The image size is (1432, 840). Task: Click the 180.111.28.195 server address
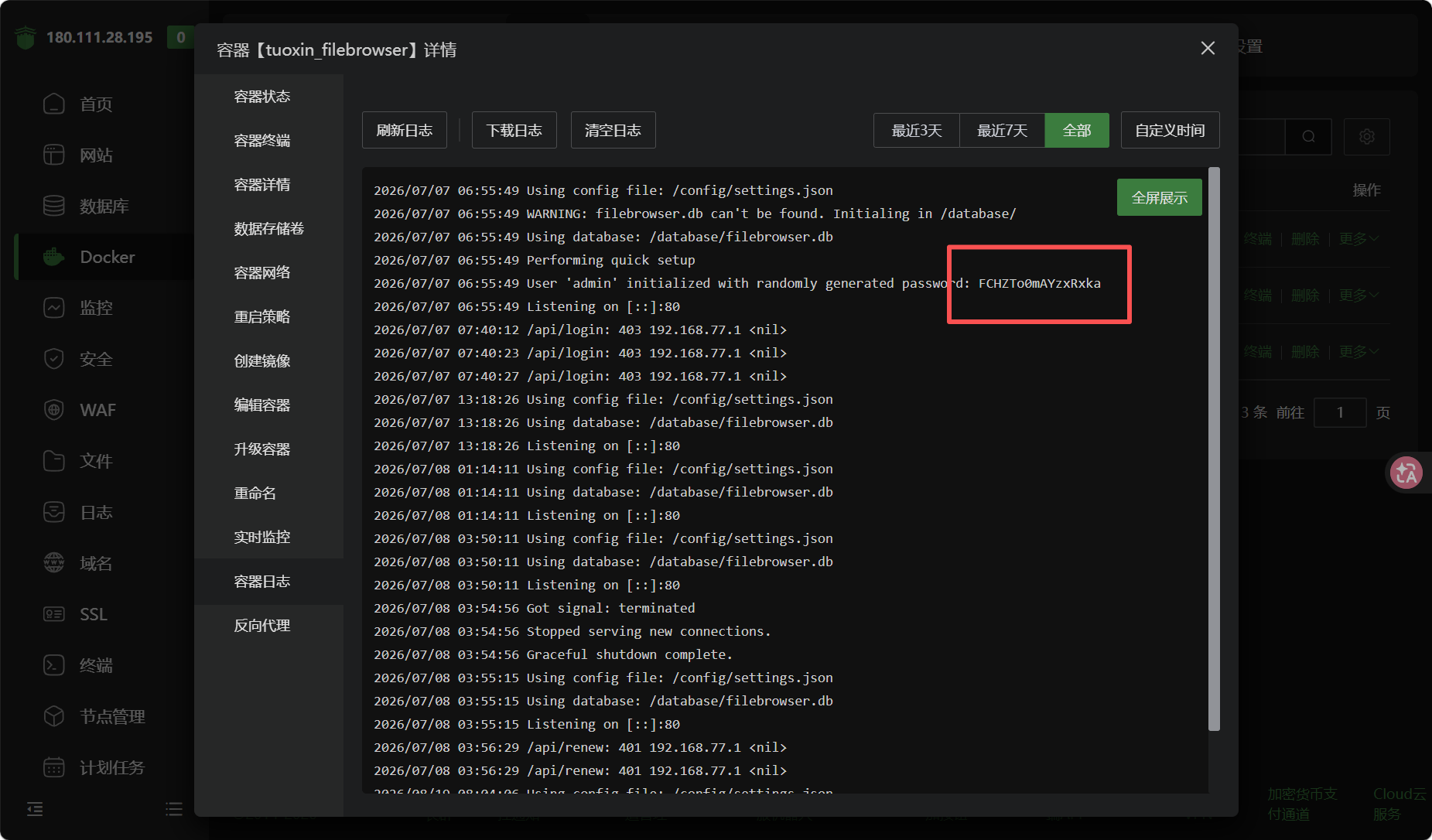coord(100,37)
